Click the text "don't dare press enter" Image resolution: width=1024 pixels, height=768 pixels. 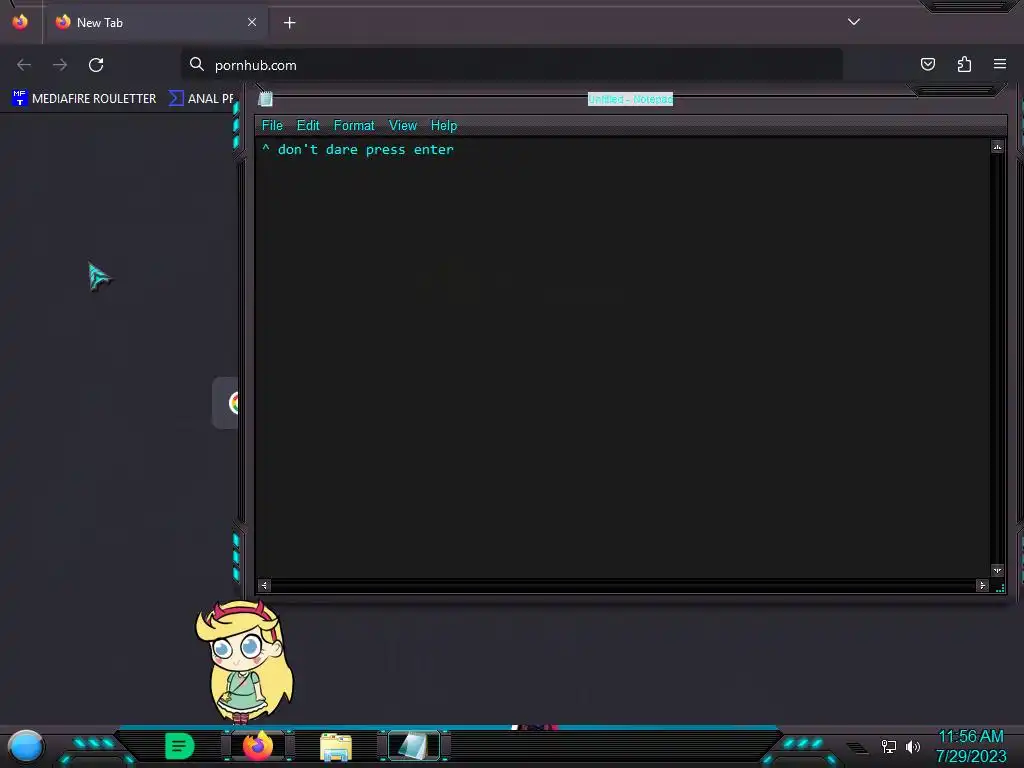click(x=366, y=150)
